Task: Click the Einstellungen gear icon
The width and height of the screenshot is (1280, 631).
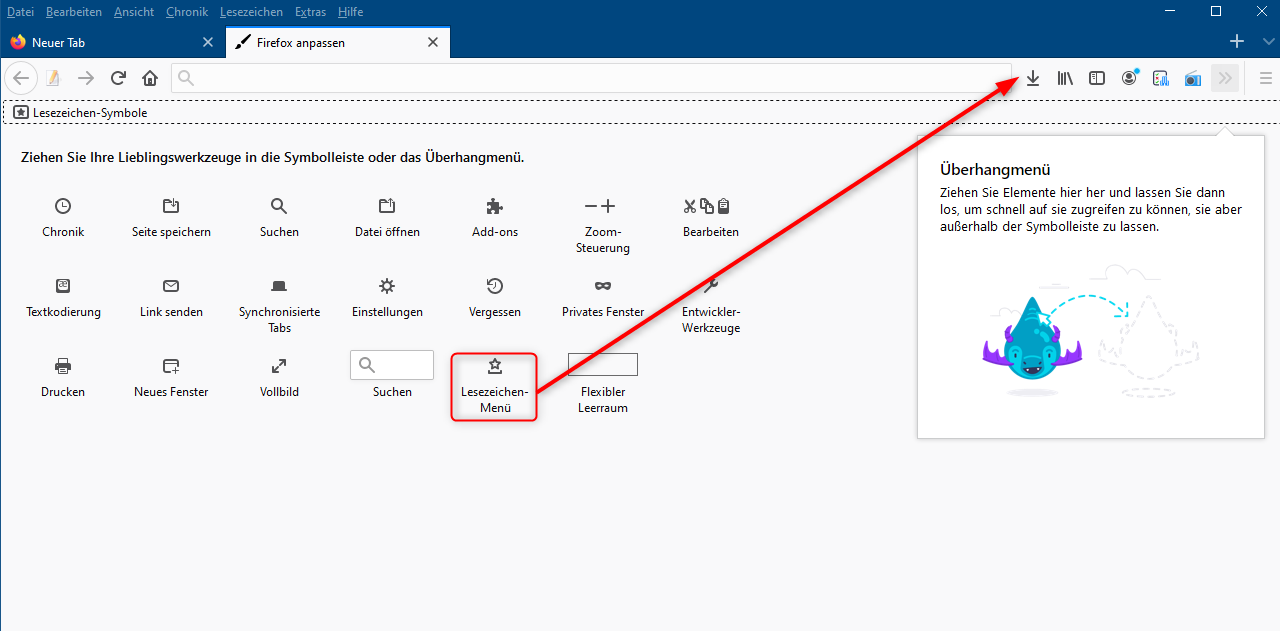Action: tap(387, 286)
